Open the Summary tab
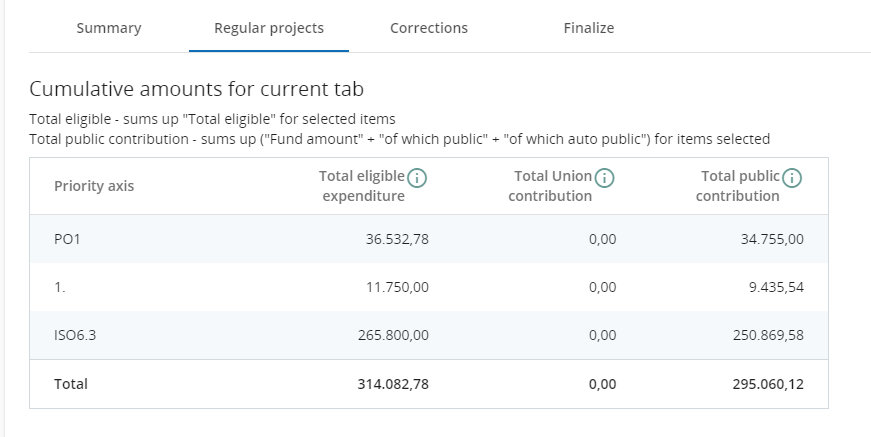This screenshot has height=437, width=871. tap(109, 28)
